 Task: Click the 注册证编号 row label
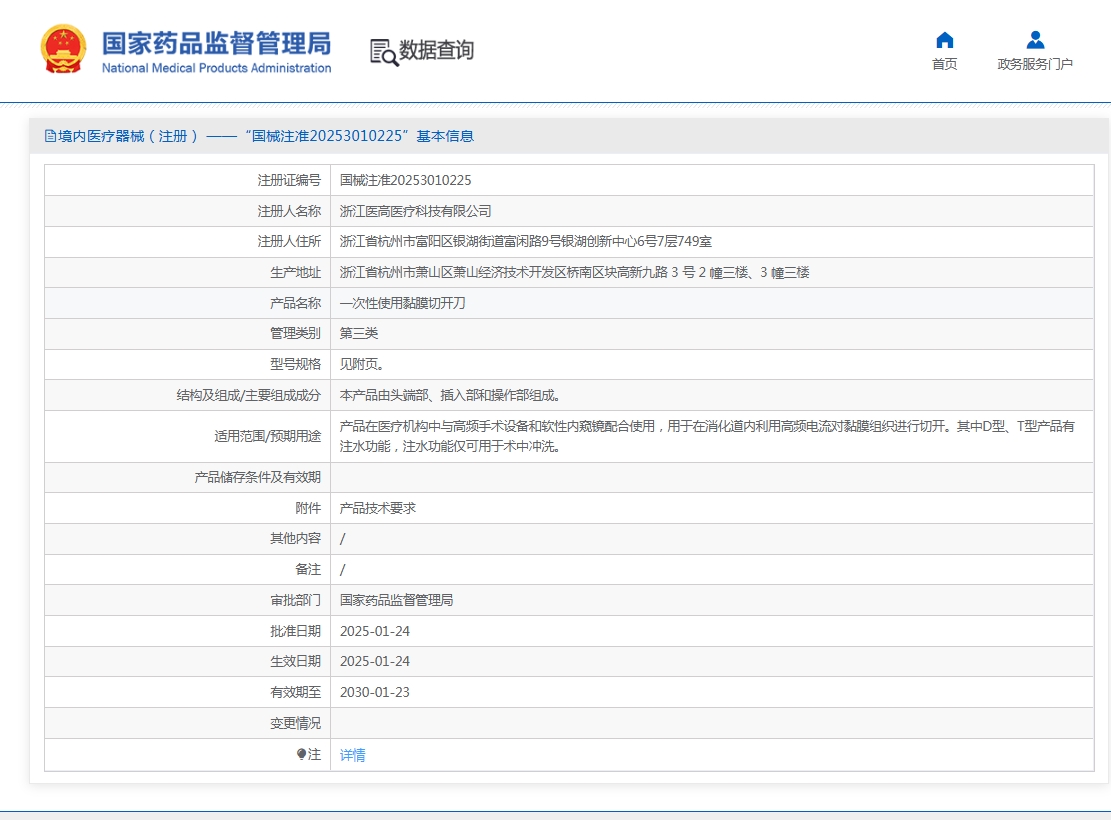289,181
